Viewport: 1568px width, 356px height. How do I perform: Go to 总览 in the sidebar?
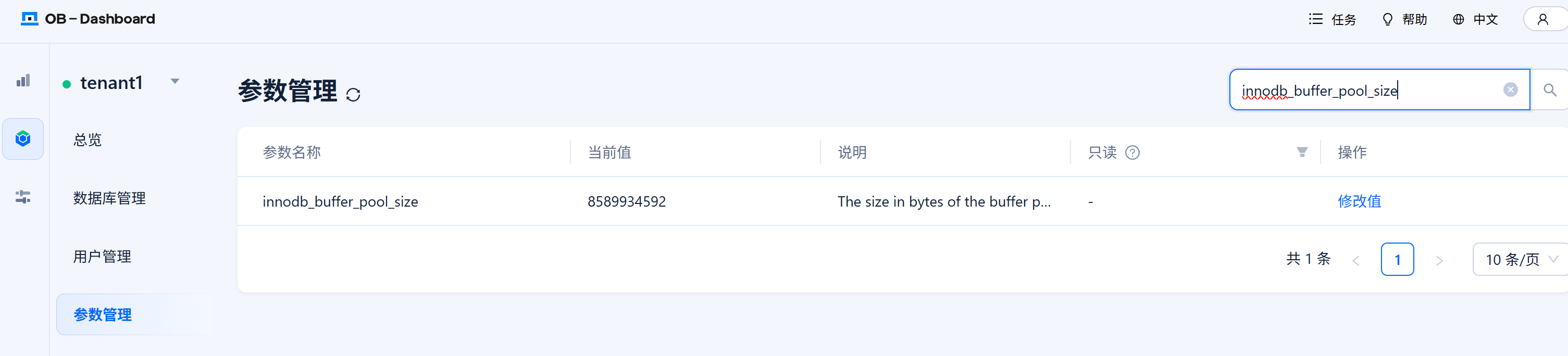(x=88, y=140)
